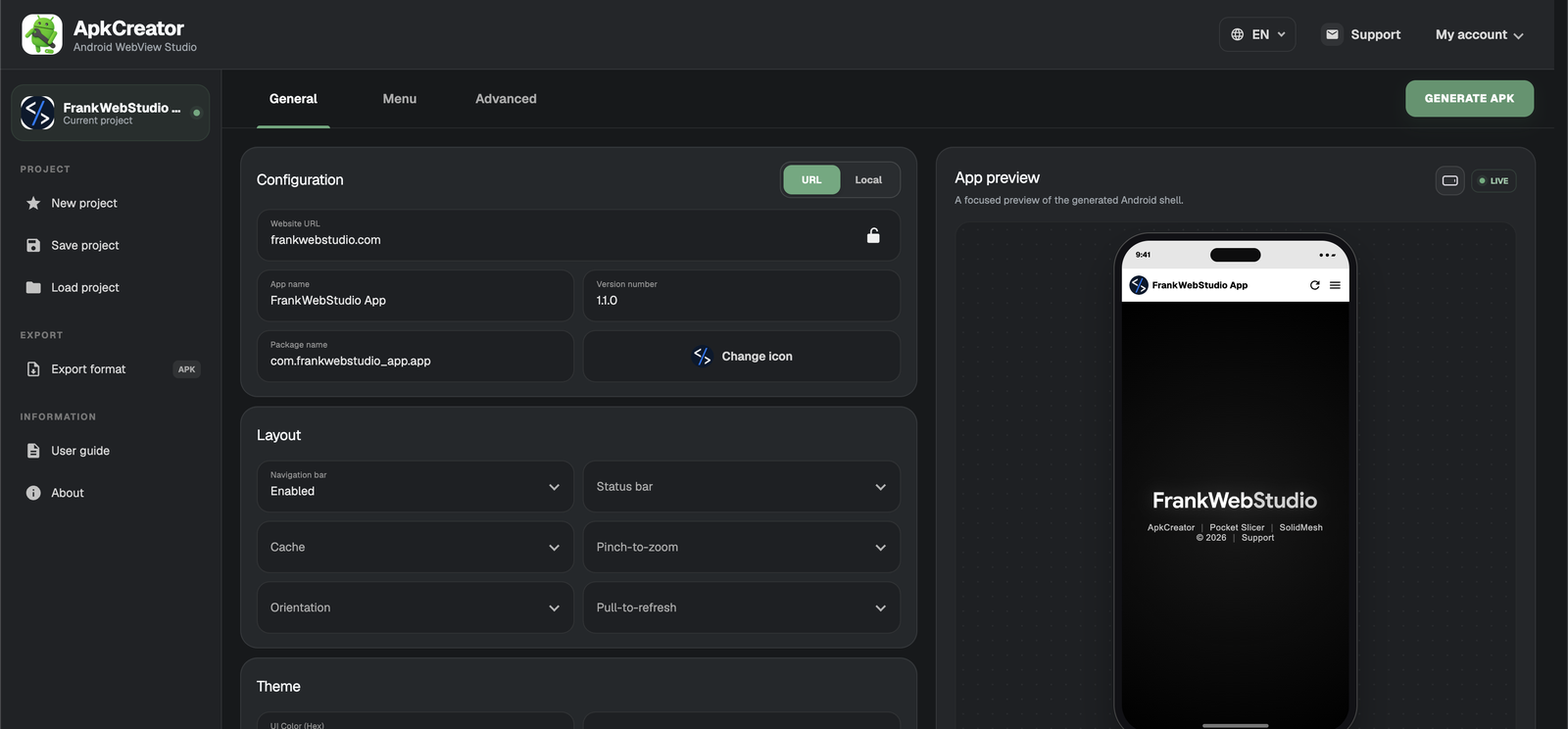
Task: Click the User guide document icon
Action: point(33,451)
